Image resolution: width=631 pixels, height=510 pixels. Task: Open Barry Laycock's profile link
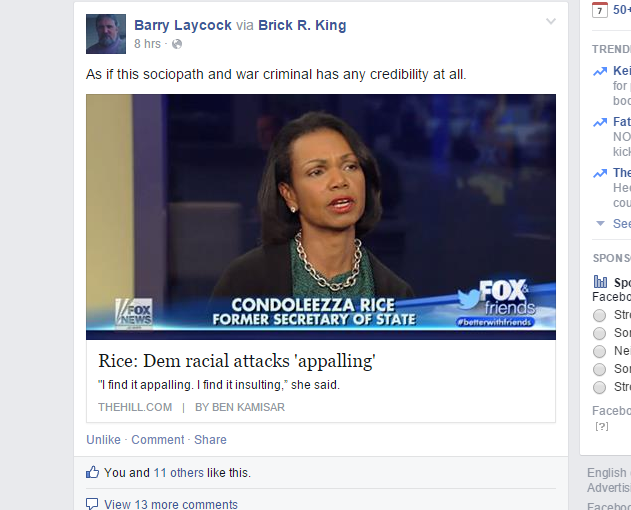coord(183,25)
